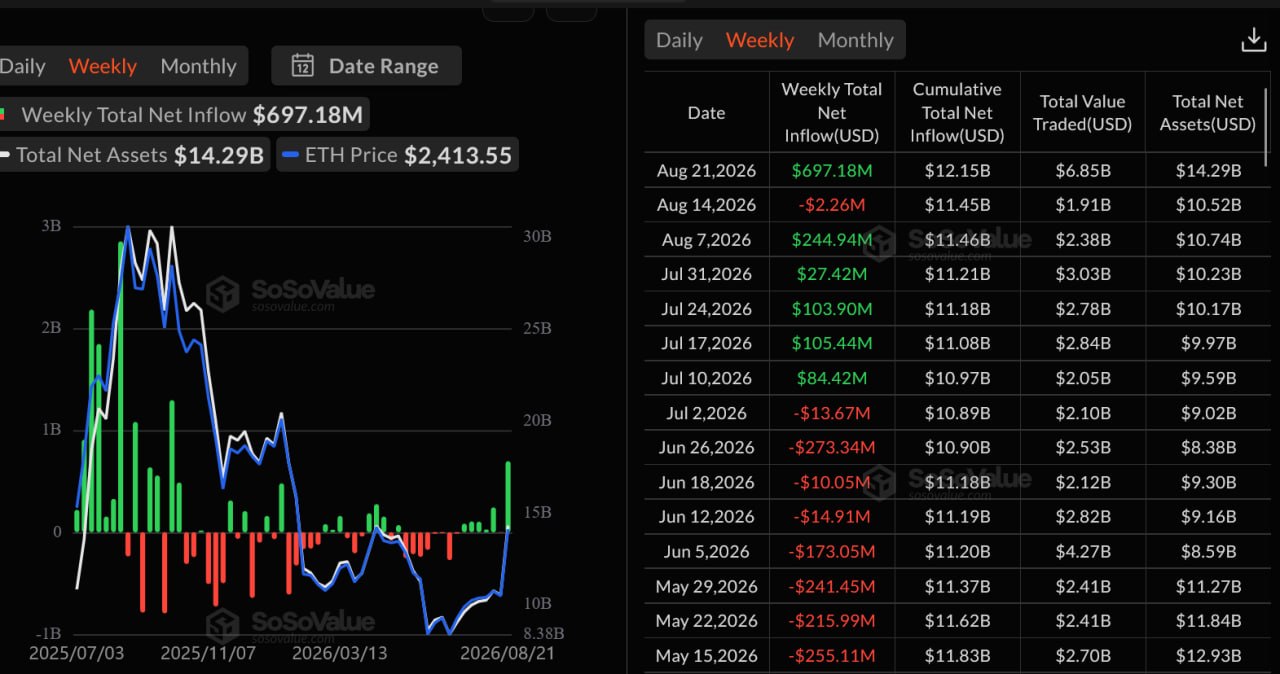
Task: Select the Jun 18,2026 date cell
Action: 706,482
